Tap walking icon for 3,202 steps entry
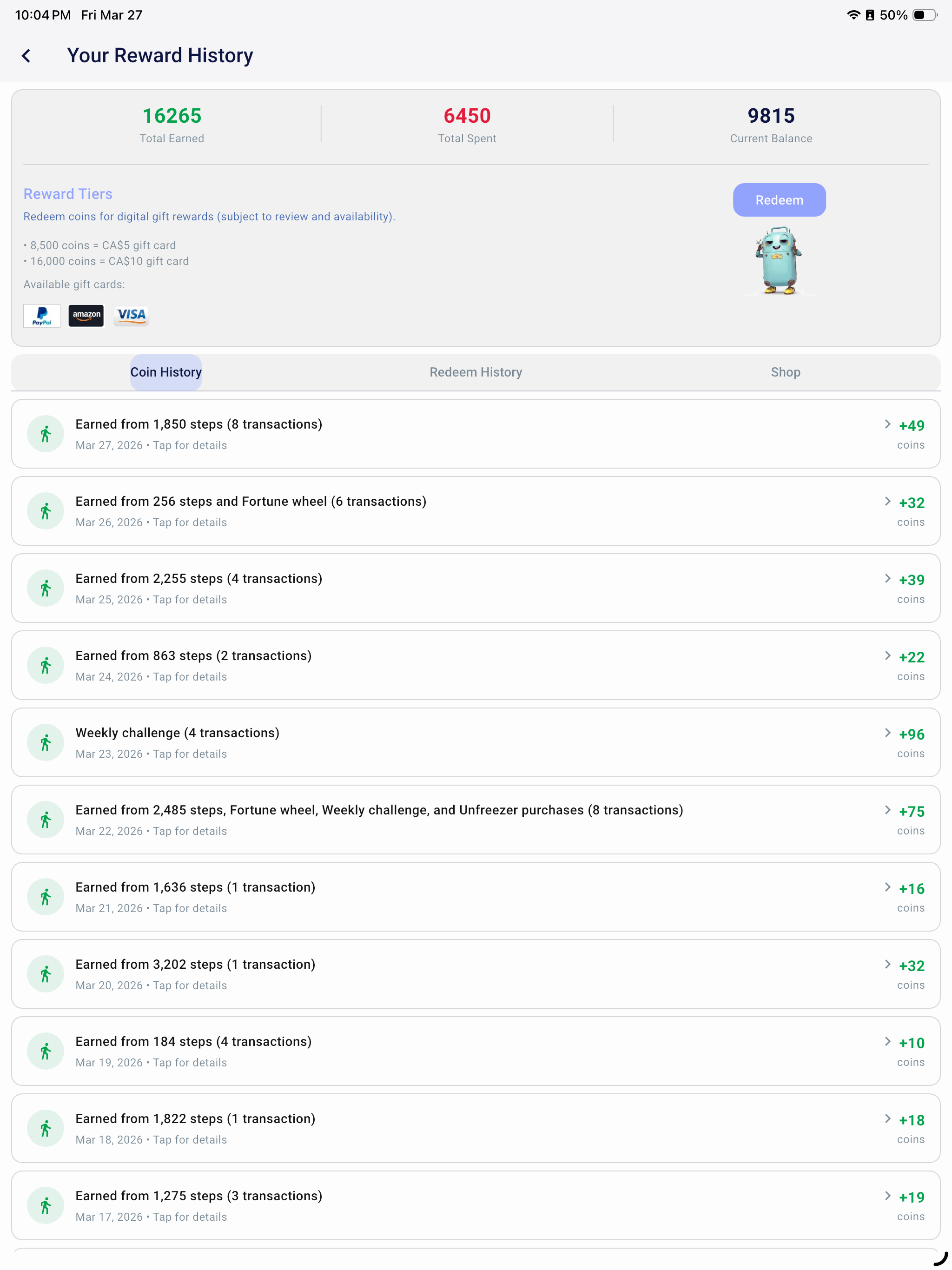Image resolution: width=952 pixels, height=1270 pixels. tap(46, 974)
